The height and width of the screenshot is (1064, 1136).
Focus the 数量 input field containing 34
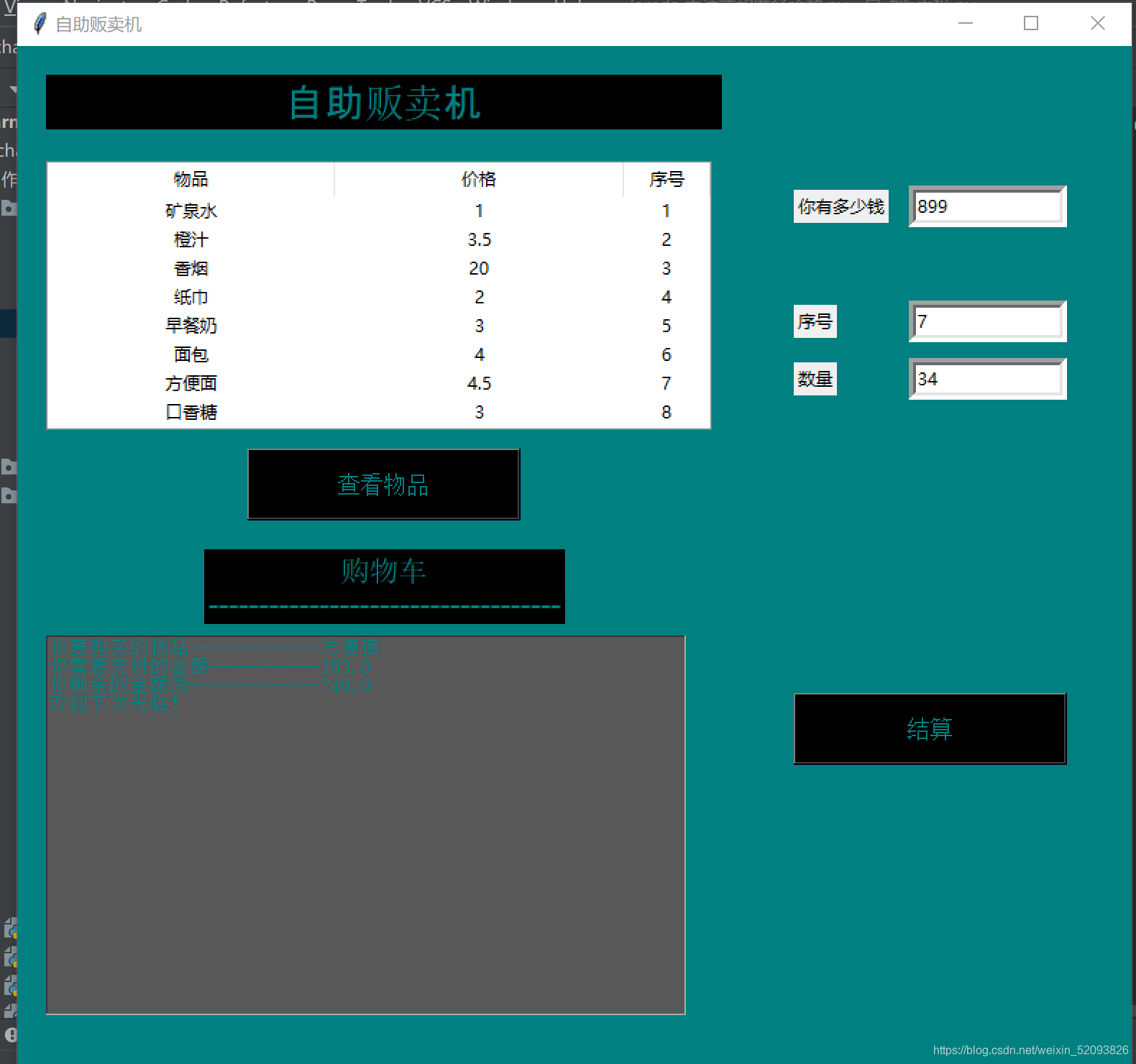(x=987, y=379)
